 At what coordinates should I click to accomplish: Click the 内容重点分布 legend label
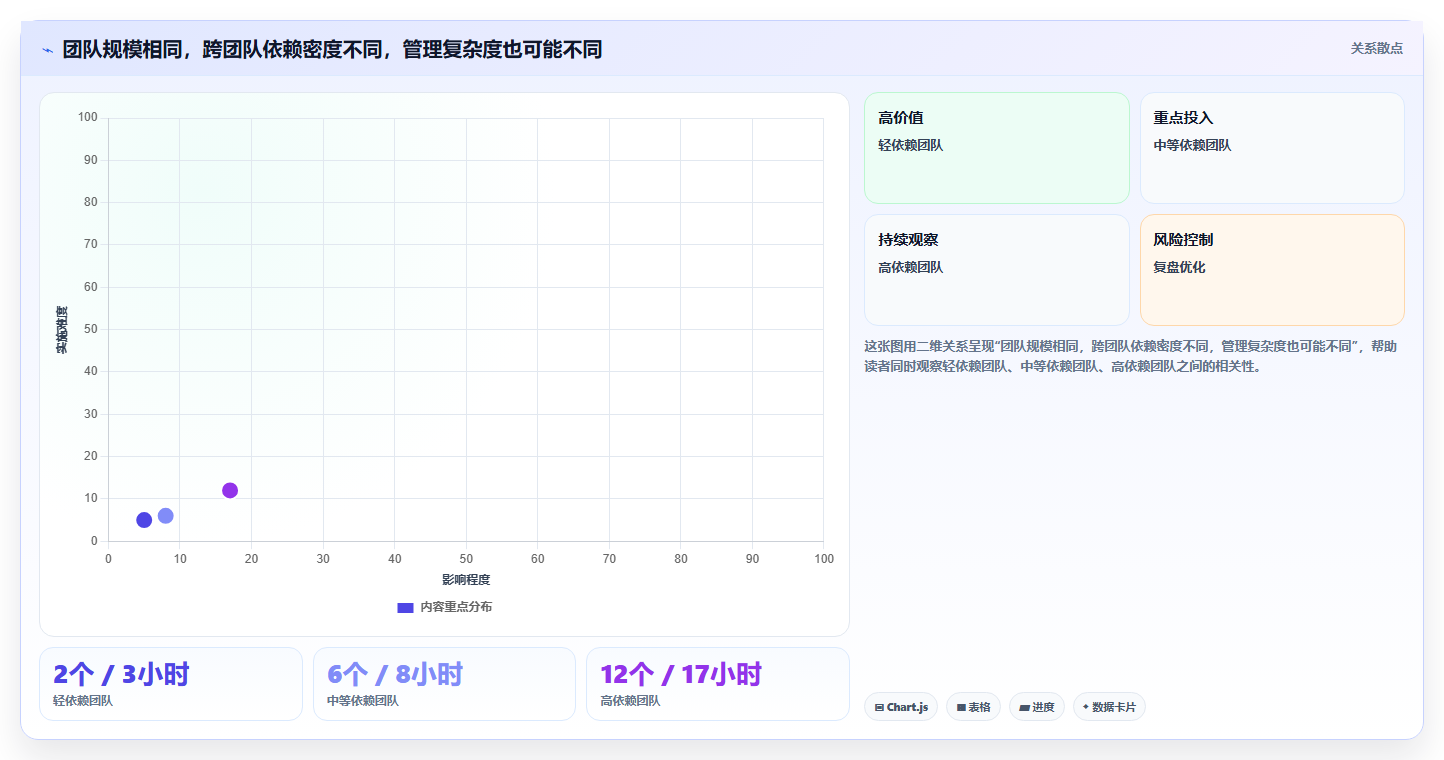pos(456,607)
